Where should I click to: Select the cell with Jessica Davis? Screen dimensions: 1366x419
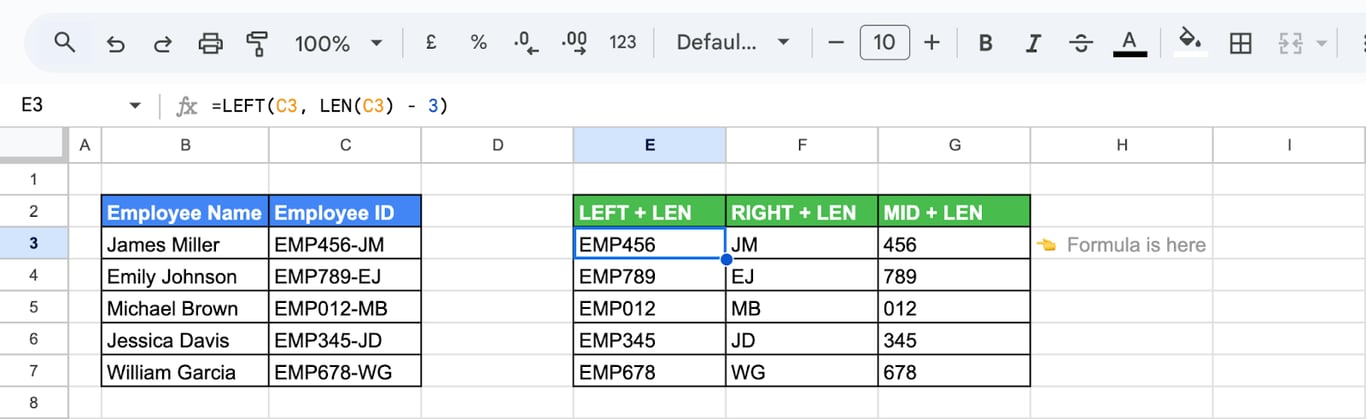click(x=185, y=340)
